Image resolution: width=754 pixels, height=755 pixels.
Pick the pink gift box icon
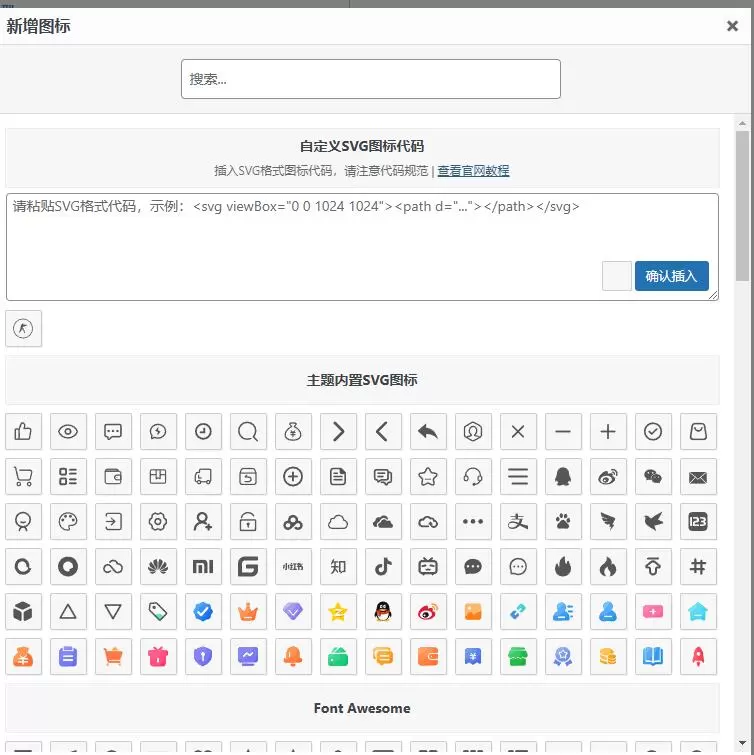click(158, 657)
